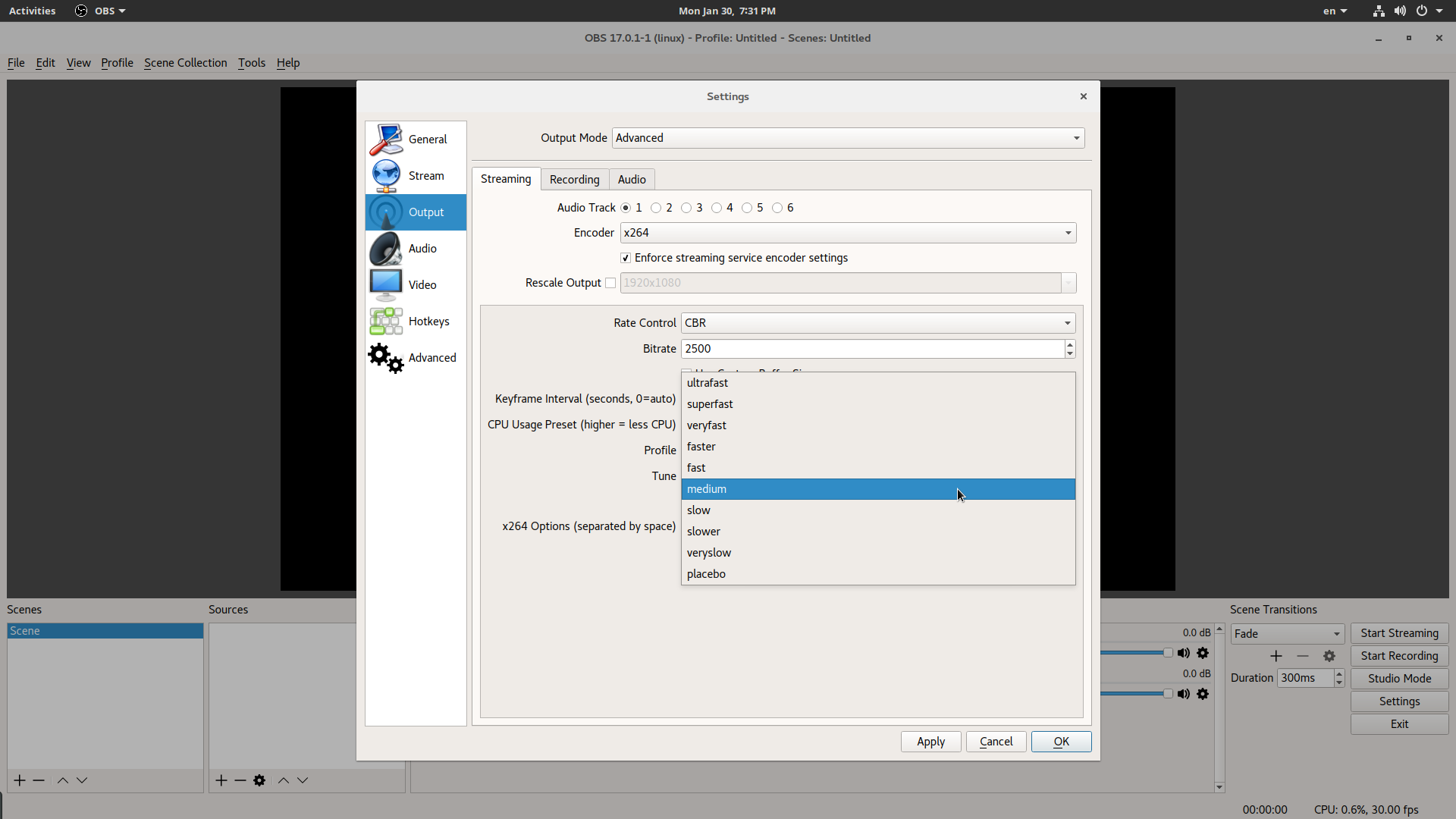Expand the Output Mode dropdown
The width and height of the screenshot is (1456, 819).
[x=848, y=138]
